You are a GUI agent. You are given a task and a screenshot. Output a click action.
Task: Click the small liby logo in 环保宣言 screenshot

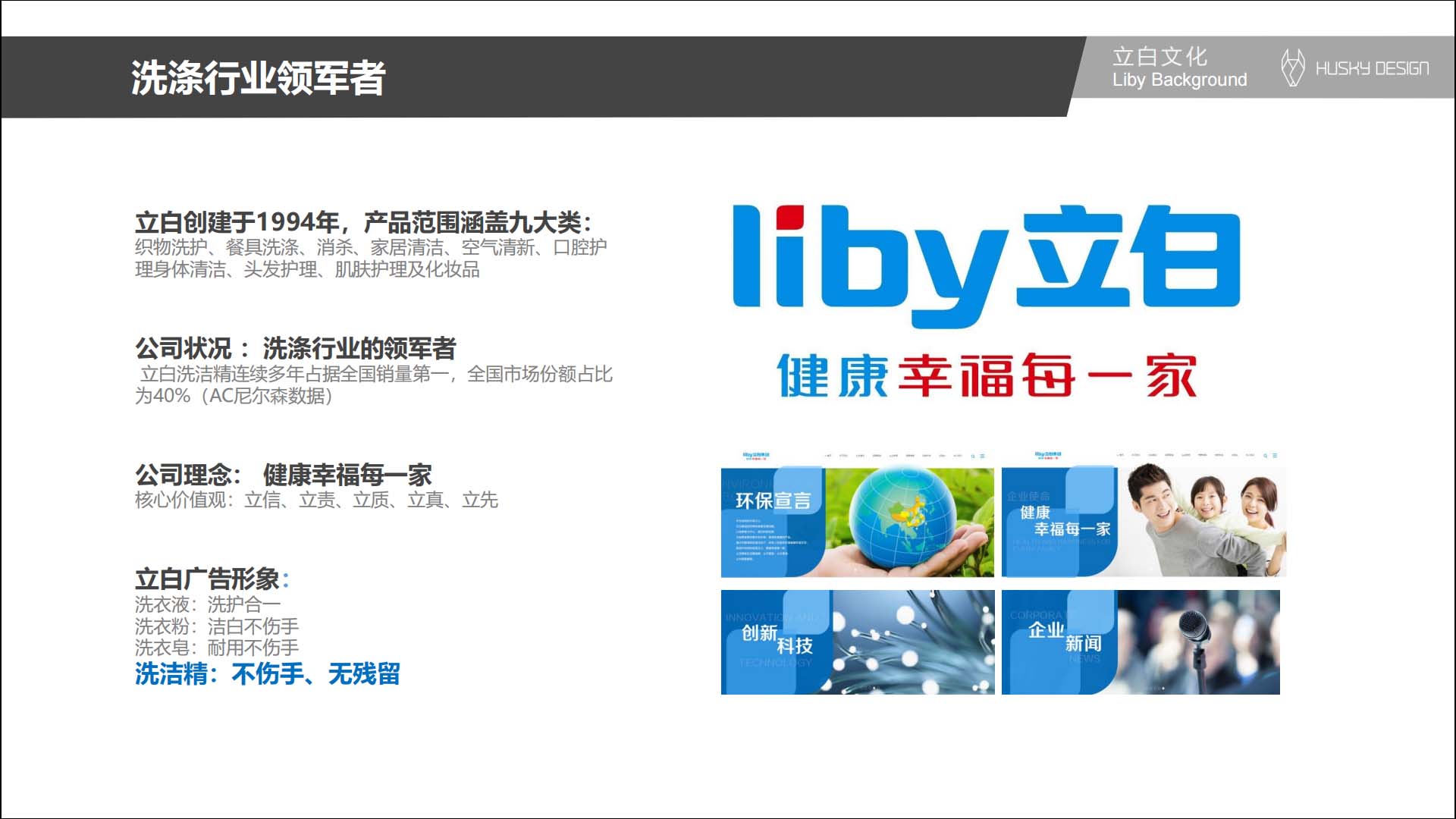tap(756, 456)
